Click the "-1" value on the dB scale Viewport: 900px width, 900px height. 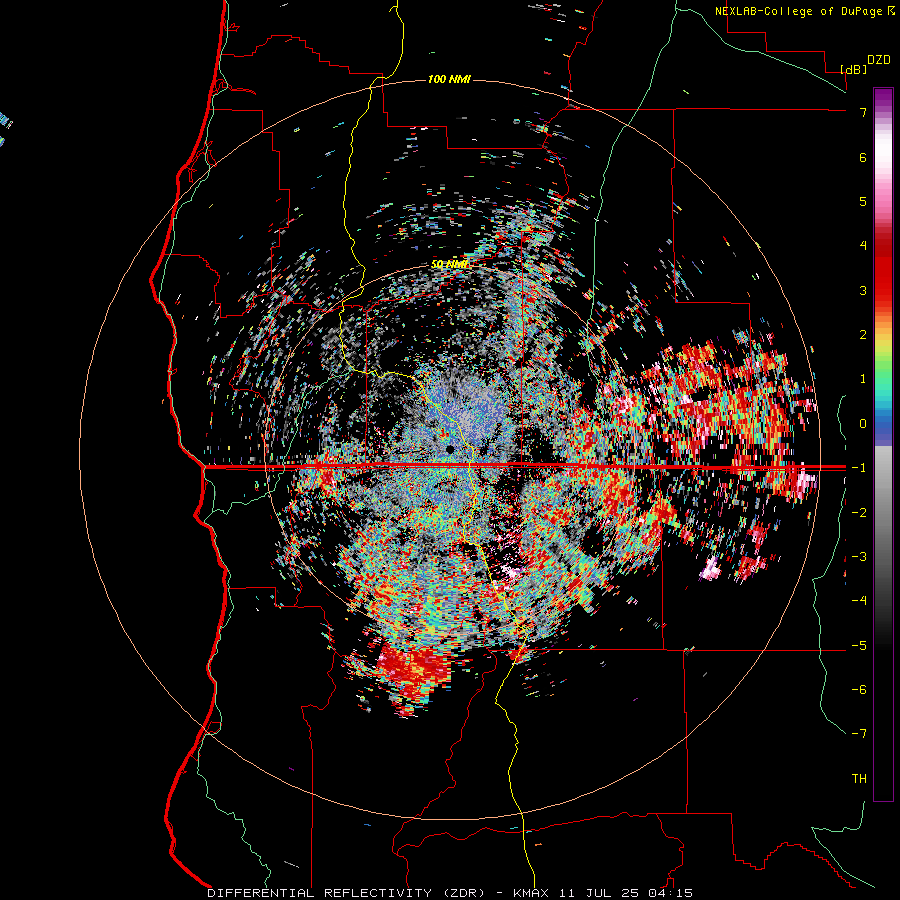point(859,468)
